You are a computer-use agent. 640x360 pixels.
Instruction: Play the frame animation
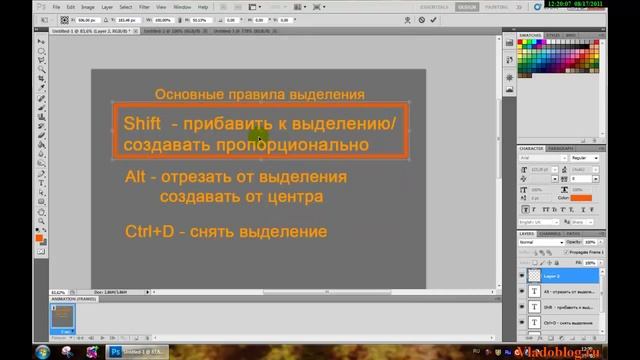click(x=102, y=338)
